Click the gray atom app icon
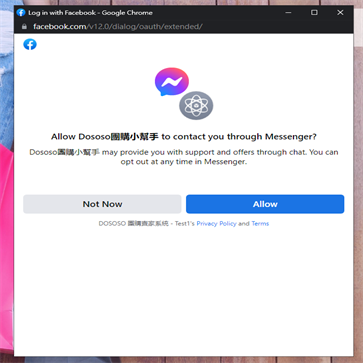Viewport: 363px width, 363px height. (x=196, y=105)
